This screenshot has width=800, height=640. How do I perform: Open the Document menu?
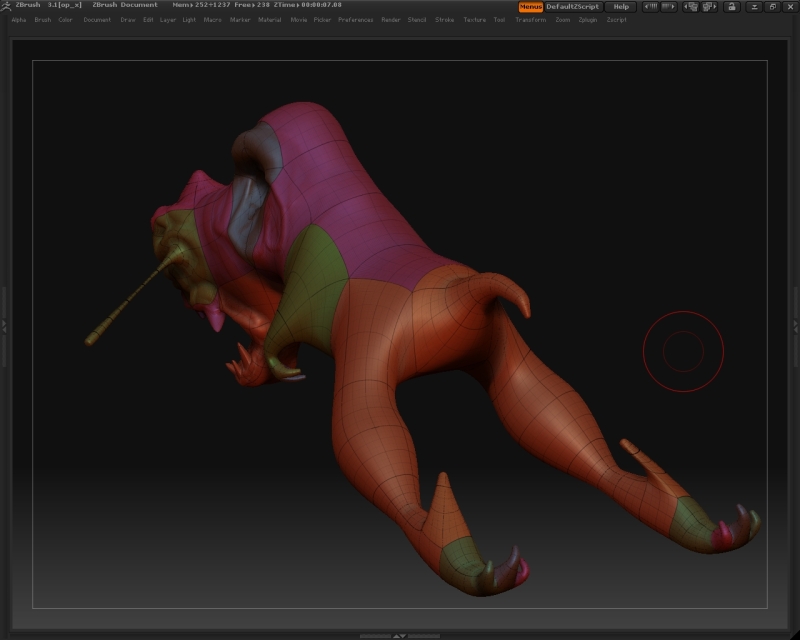pos(97,20)
